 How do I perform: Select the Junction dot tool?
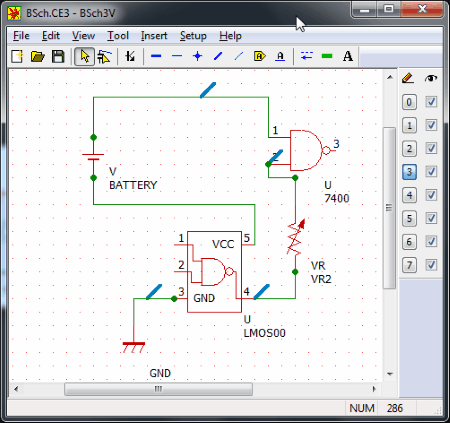click(x=198, y=56)
